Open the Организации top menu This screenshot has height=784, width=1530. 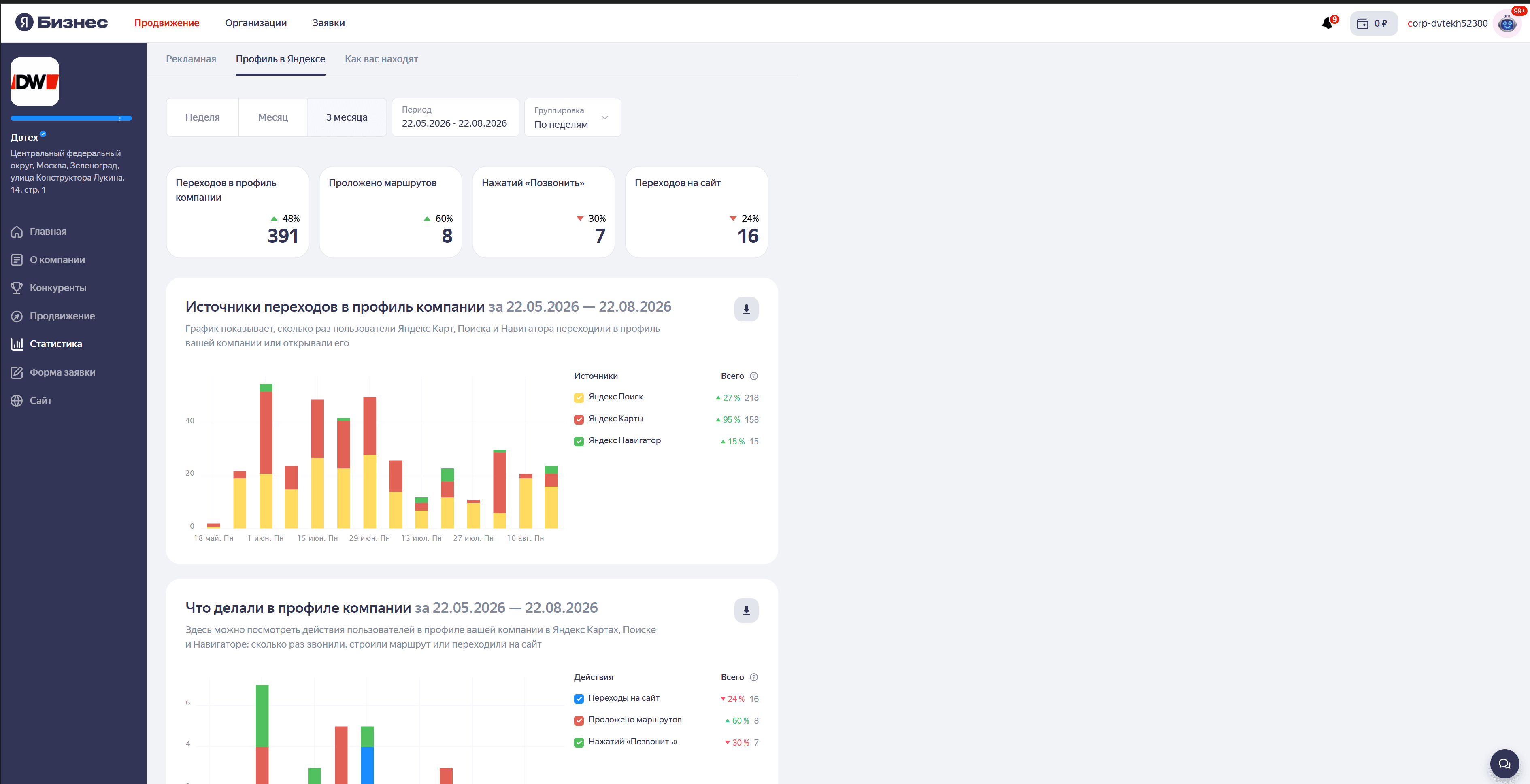tap(256, 23)
